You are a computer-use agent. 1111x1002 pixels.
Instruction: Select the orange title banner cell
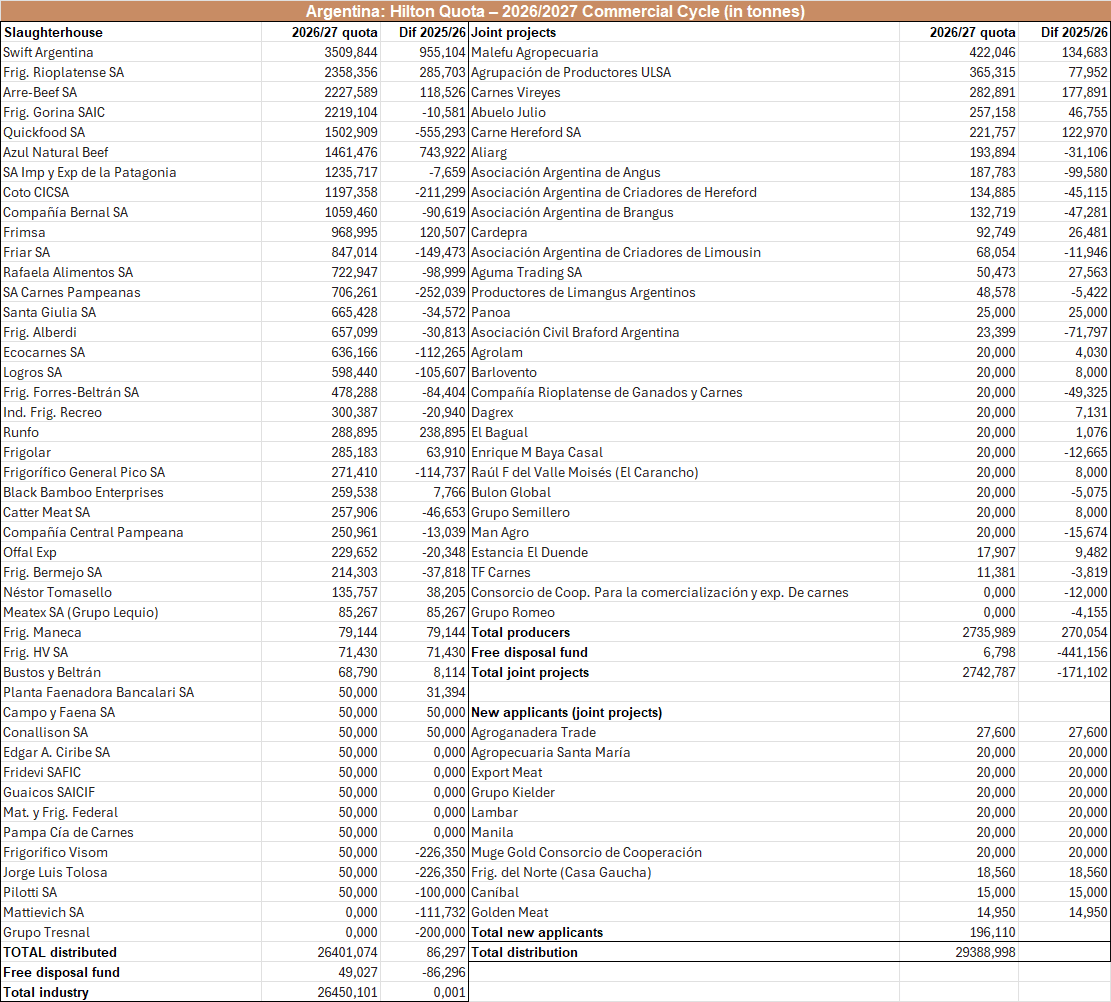tap(556, 11)
